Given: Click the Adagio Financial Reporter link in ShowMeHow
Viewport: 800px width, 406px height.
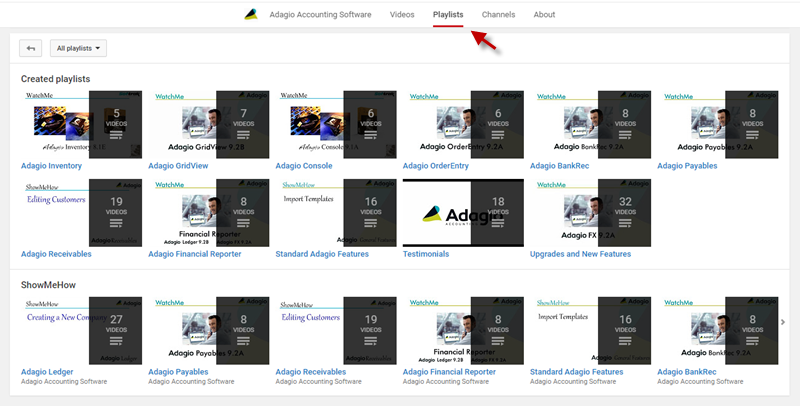Looking at the screenshot, I should pos(449,372).
